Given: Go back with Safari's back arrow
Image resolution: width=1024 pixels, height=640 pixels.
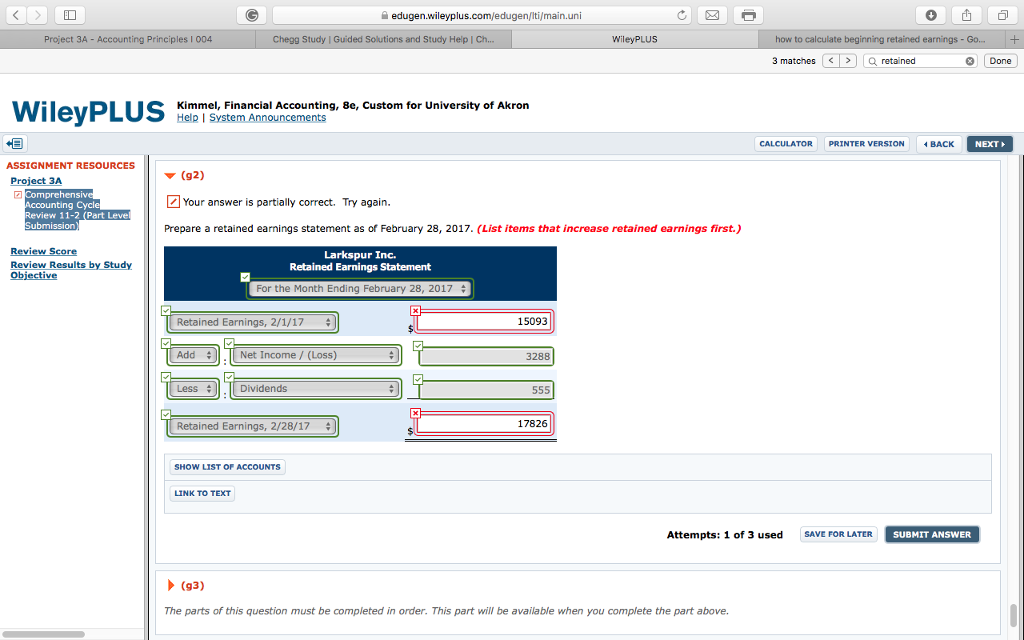Looking at the screenshot, I should coord(16,15).
